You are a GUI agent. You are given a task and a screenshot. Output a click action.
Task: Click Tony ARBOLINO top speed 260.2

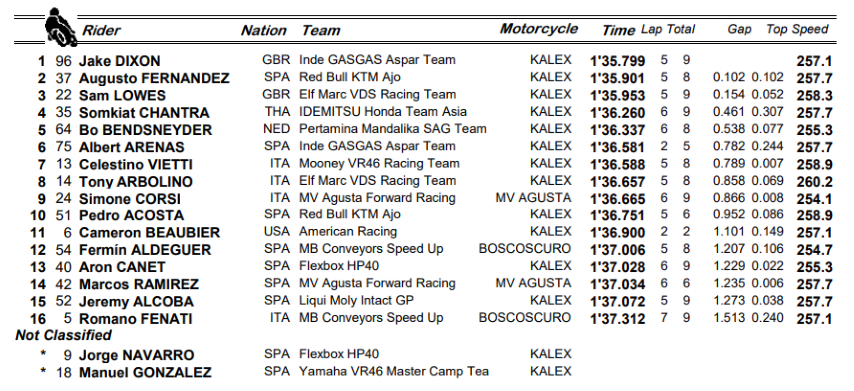point(814,182)
